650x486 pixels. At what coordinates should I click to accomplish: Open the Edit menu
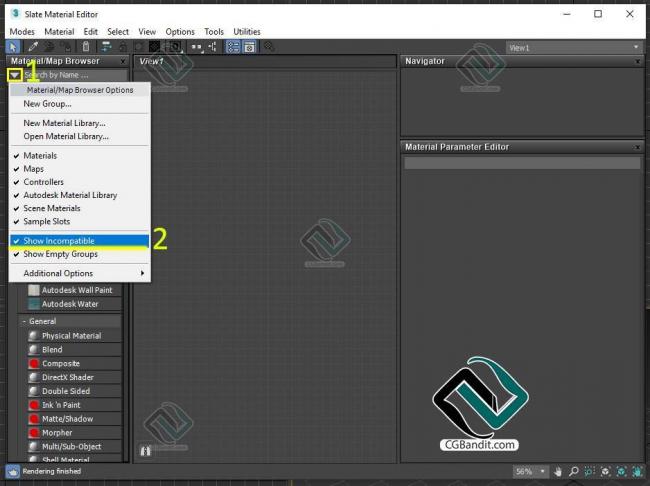tap(91, 32)
